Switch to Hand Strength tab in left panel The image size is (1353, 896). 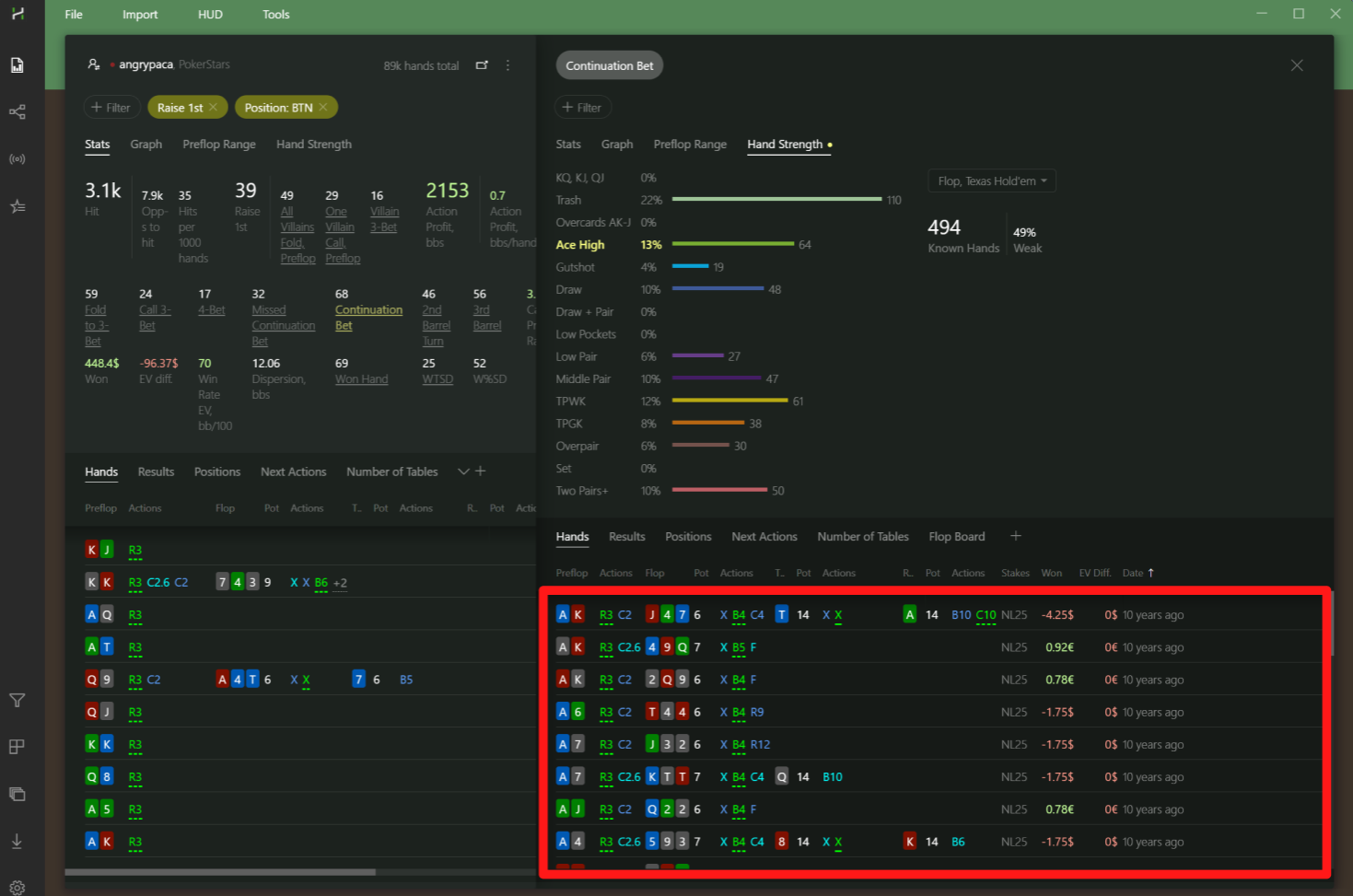pos(314,144)
